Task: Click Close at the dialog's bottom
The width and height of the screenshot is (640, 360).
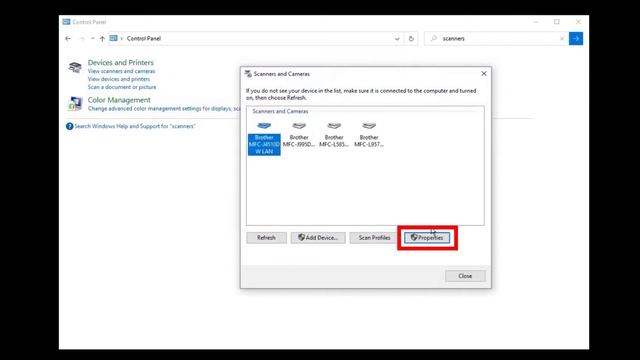Action: 465,276
